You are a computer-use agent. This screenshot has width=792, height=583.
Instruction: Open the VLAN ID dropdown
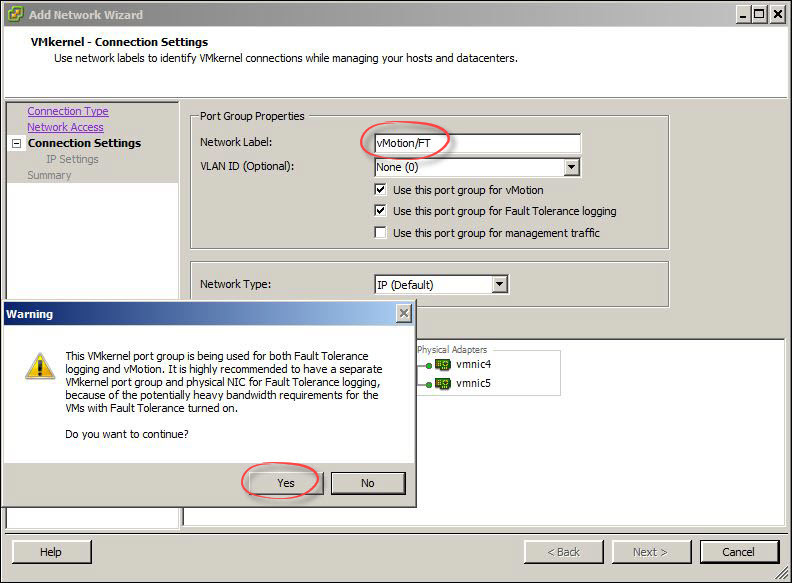[571, 167]
